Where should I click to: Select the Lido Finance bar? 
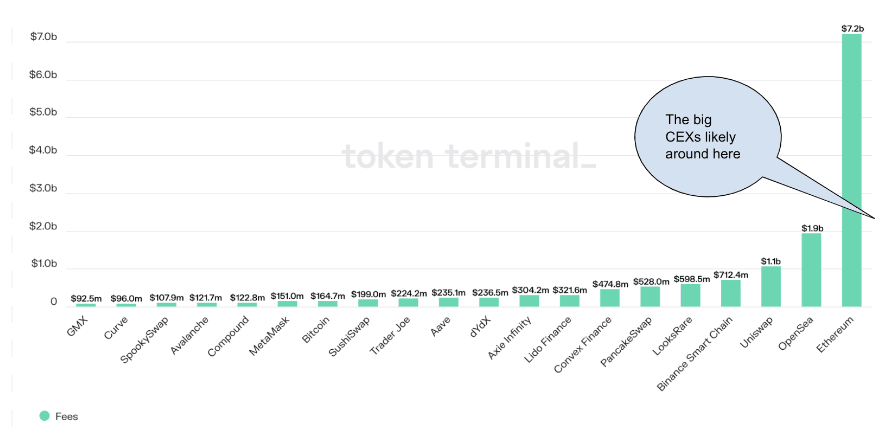click(570, 300)
